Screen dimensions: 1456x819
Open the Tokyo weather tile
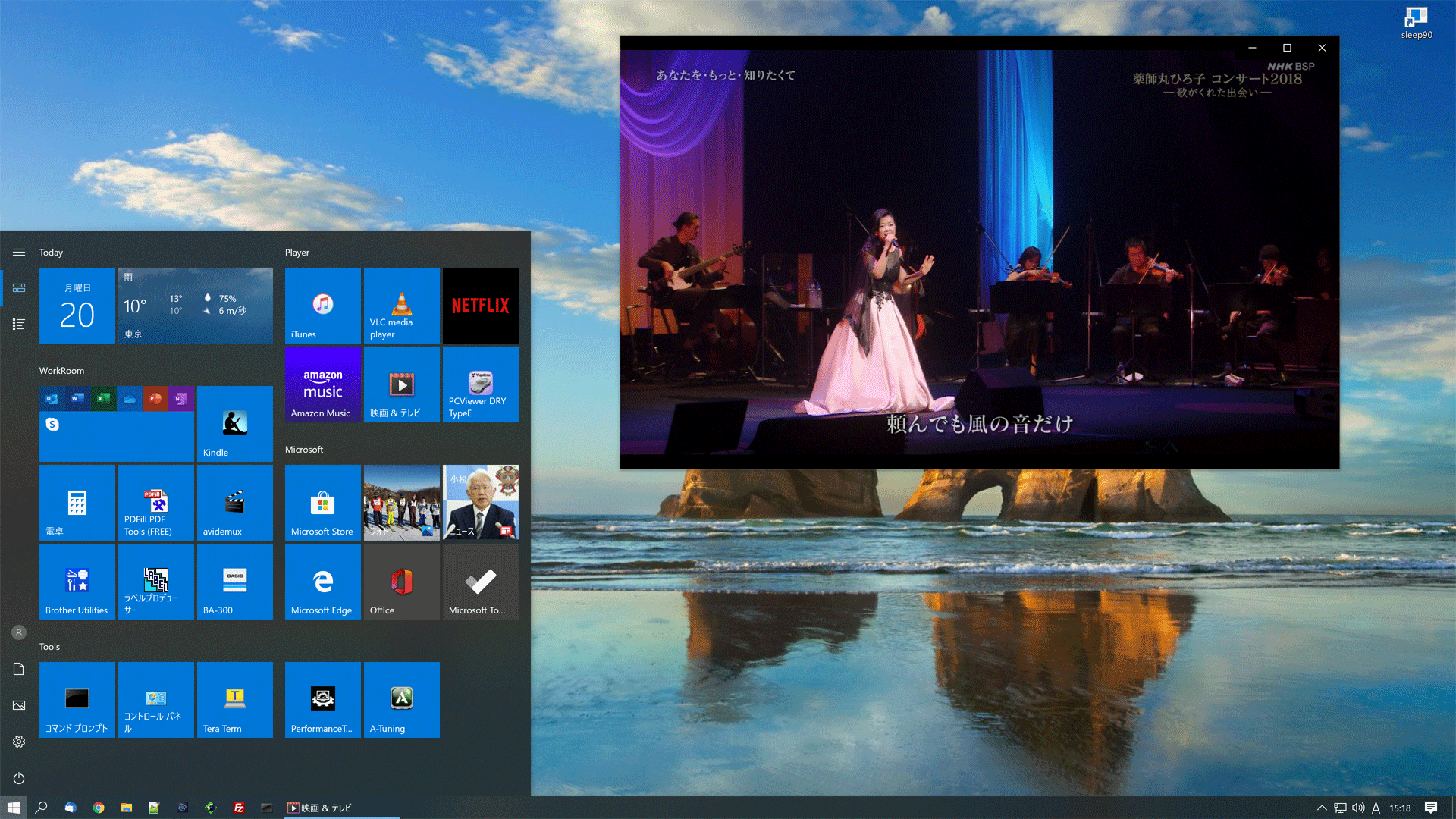[196, 306]
